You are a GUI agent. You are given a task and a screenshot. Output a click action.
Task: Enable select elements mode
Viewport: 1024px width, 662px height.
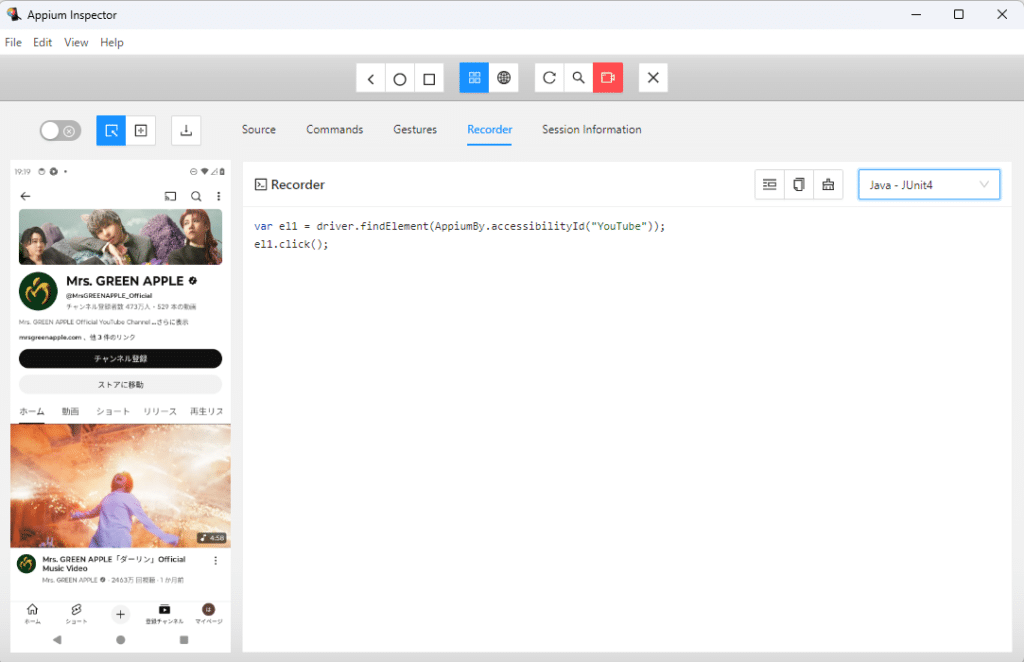(111, 131)
